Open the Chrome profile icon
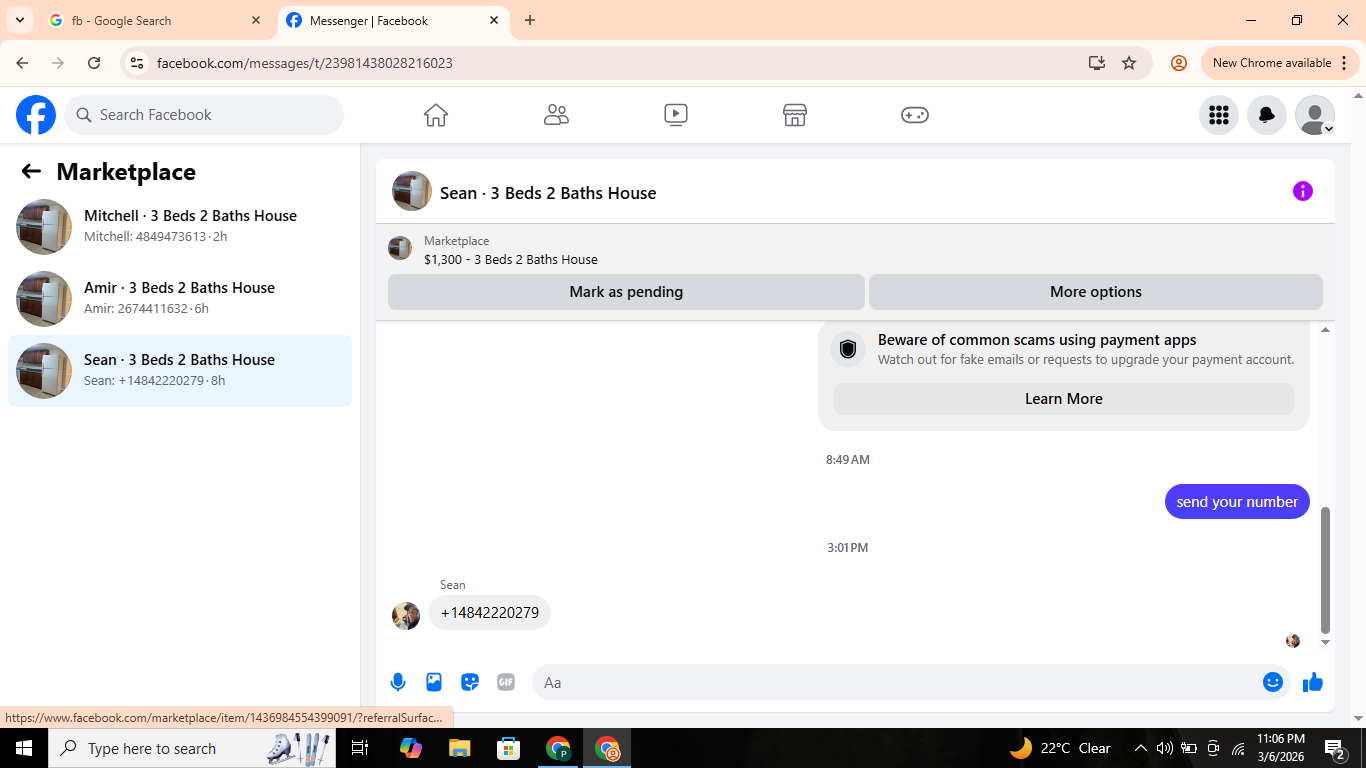1366x768 pixels. point(1179,63)
